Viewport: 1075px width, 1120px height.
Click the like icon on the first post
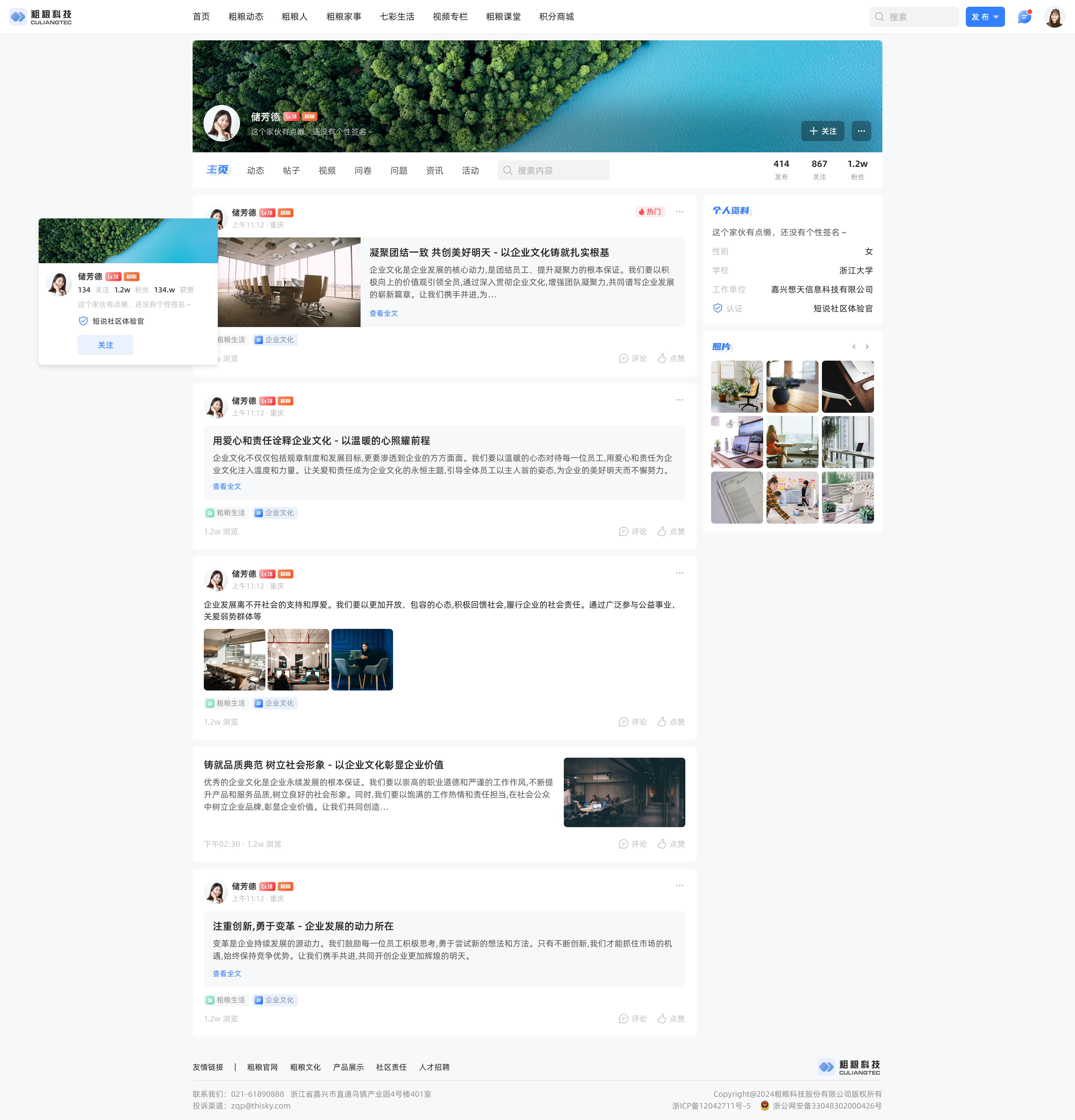point(662,358)
